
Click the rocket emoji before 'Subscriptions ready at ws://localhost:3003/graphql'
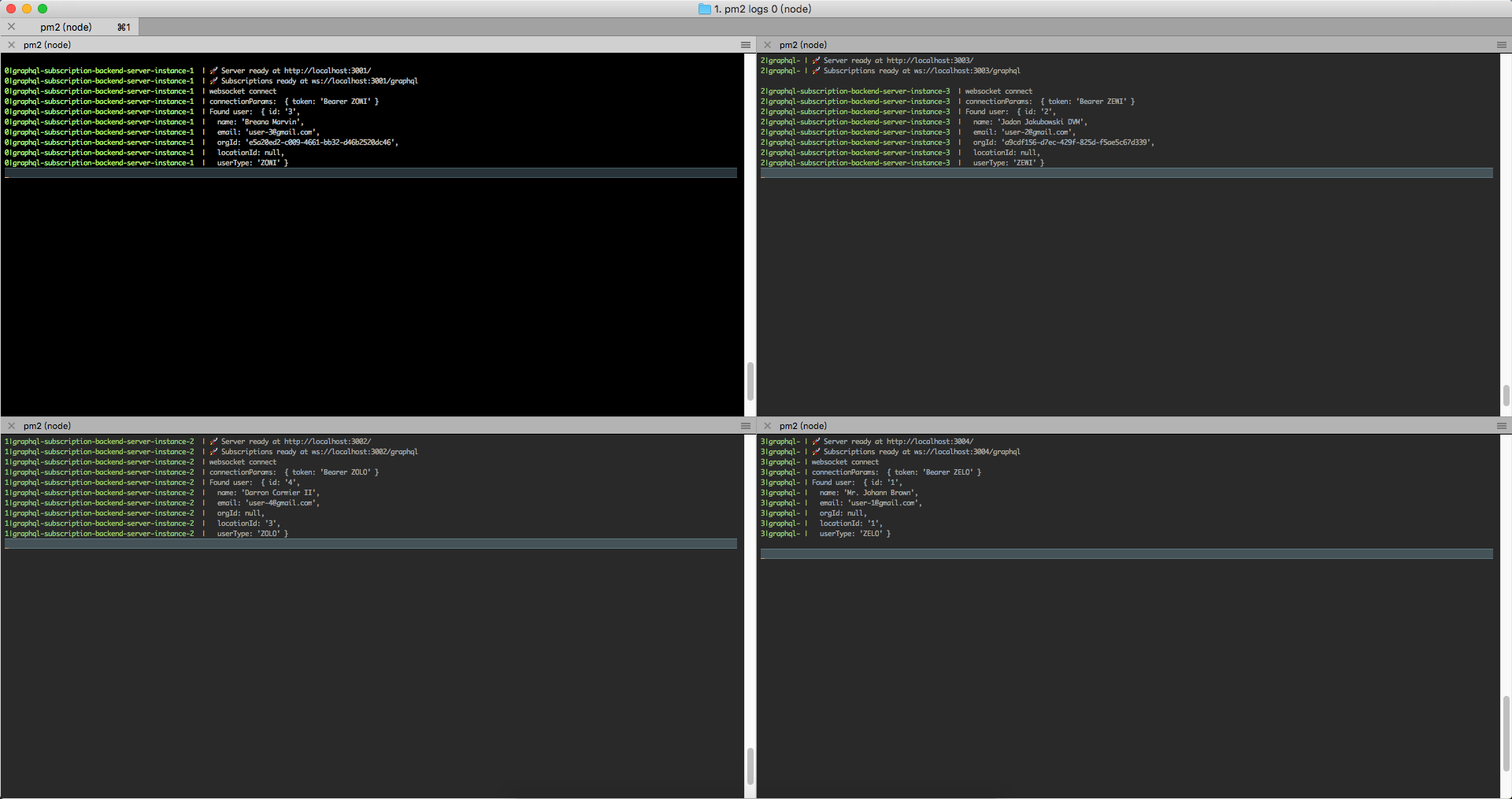tap(816, 71)
